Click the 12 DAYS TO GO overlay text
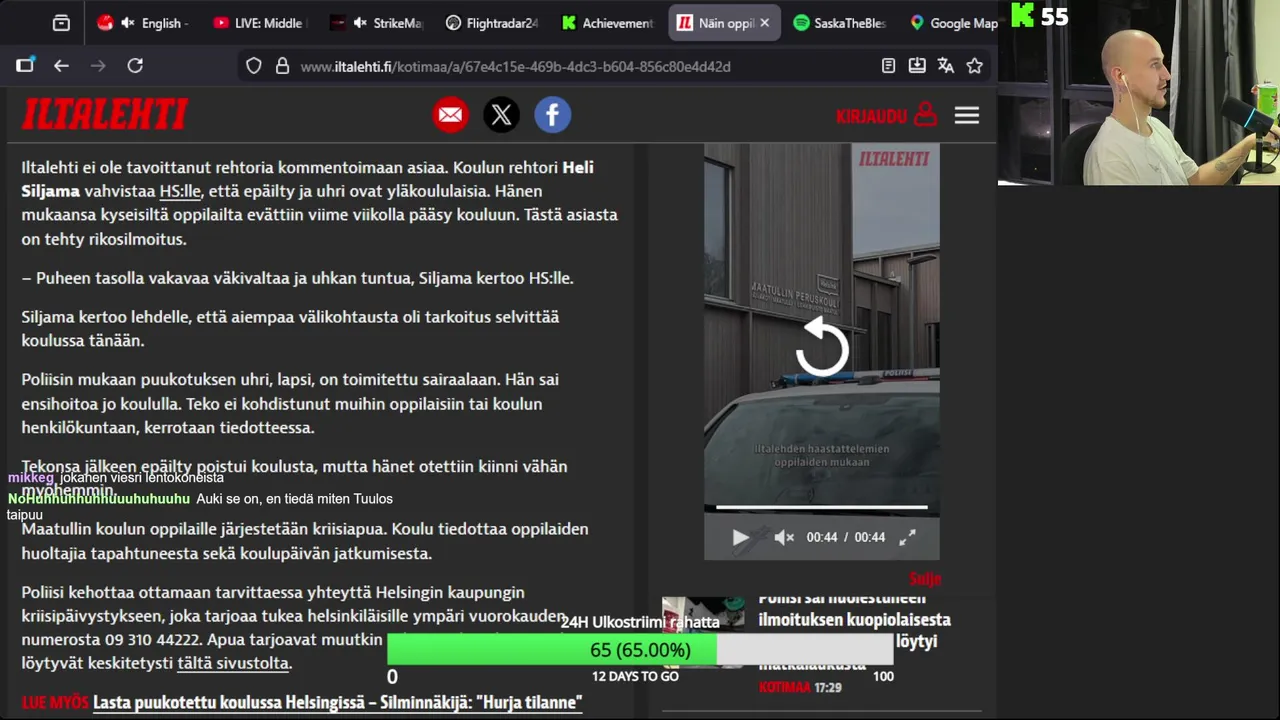The image size is (1280, 720). 635,676
